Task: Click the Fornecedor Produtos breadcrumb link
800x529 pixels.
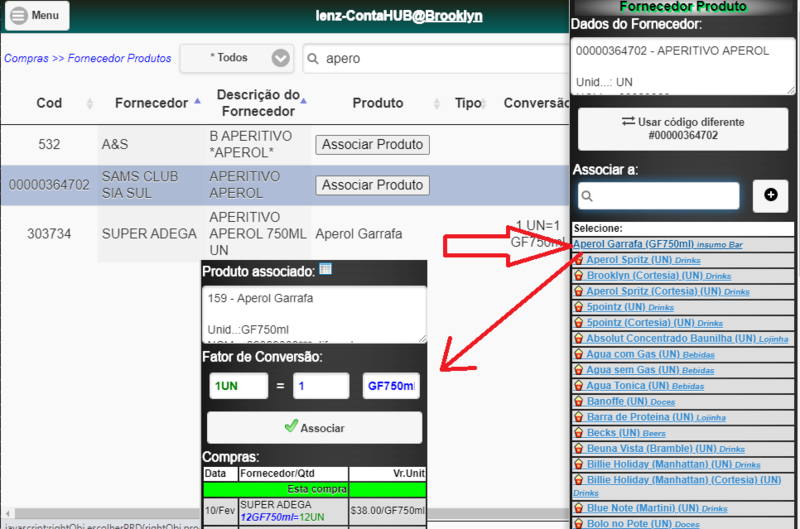Action: 119,58
